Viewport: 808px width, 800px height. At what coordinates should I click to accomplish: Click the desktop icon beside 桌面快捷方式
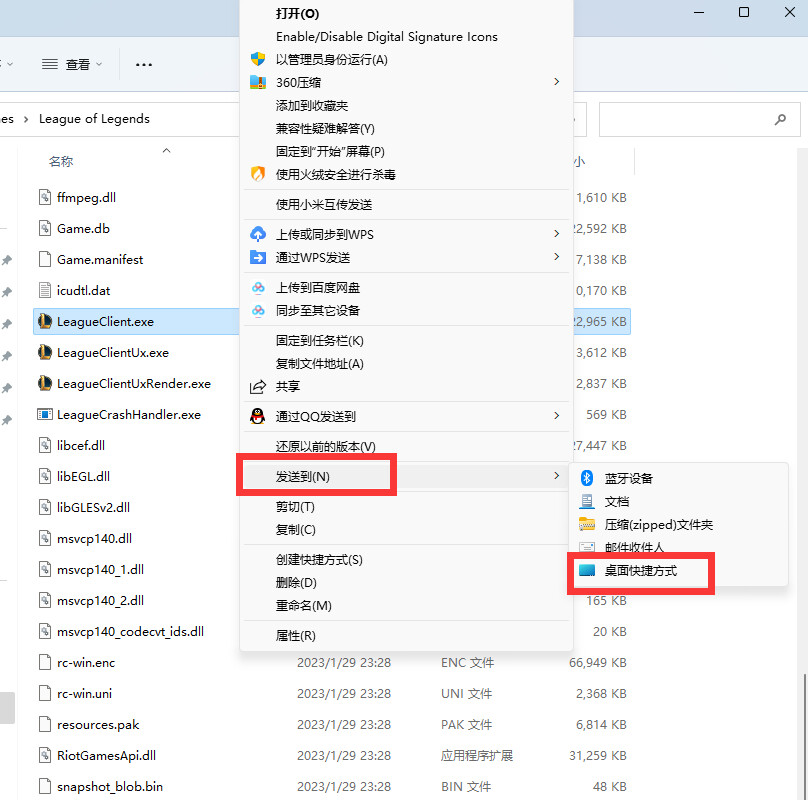pos(586,570)
